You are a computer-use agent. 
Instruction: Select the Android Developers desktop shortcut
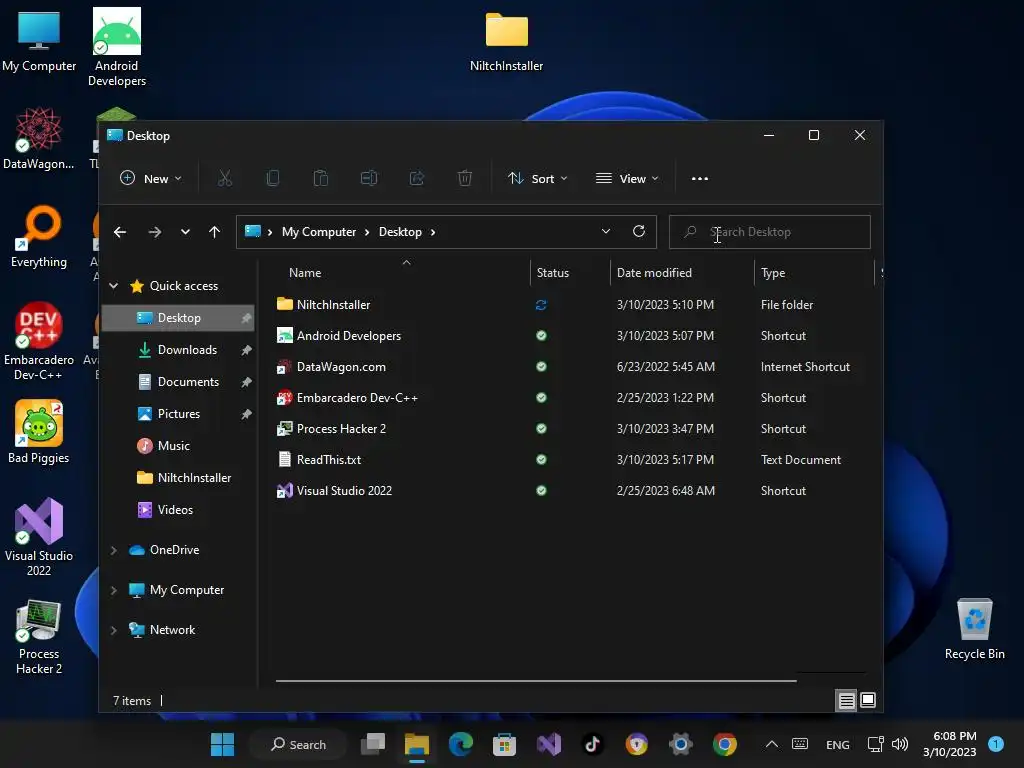(x=117, y=47)
